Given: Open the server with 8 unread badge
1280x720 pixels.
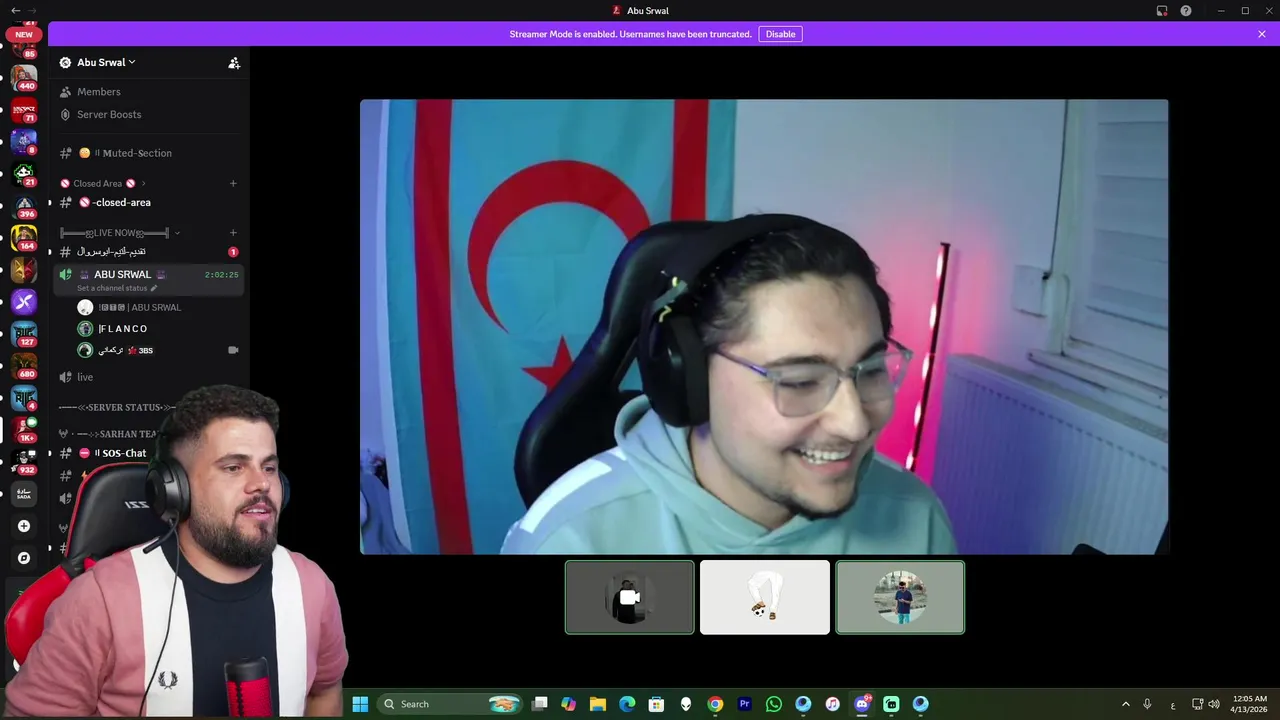Looking at the screenshot, I should click(x=24, y=142).
